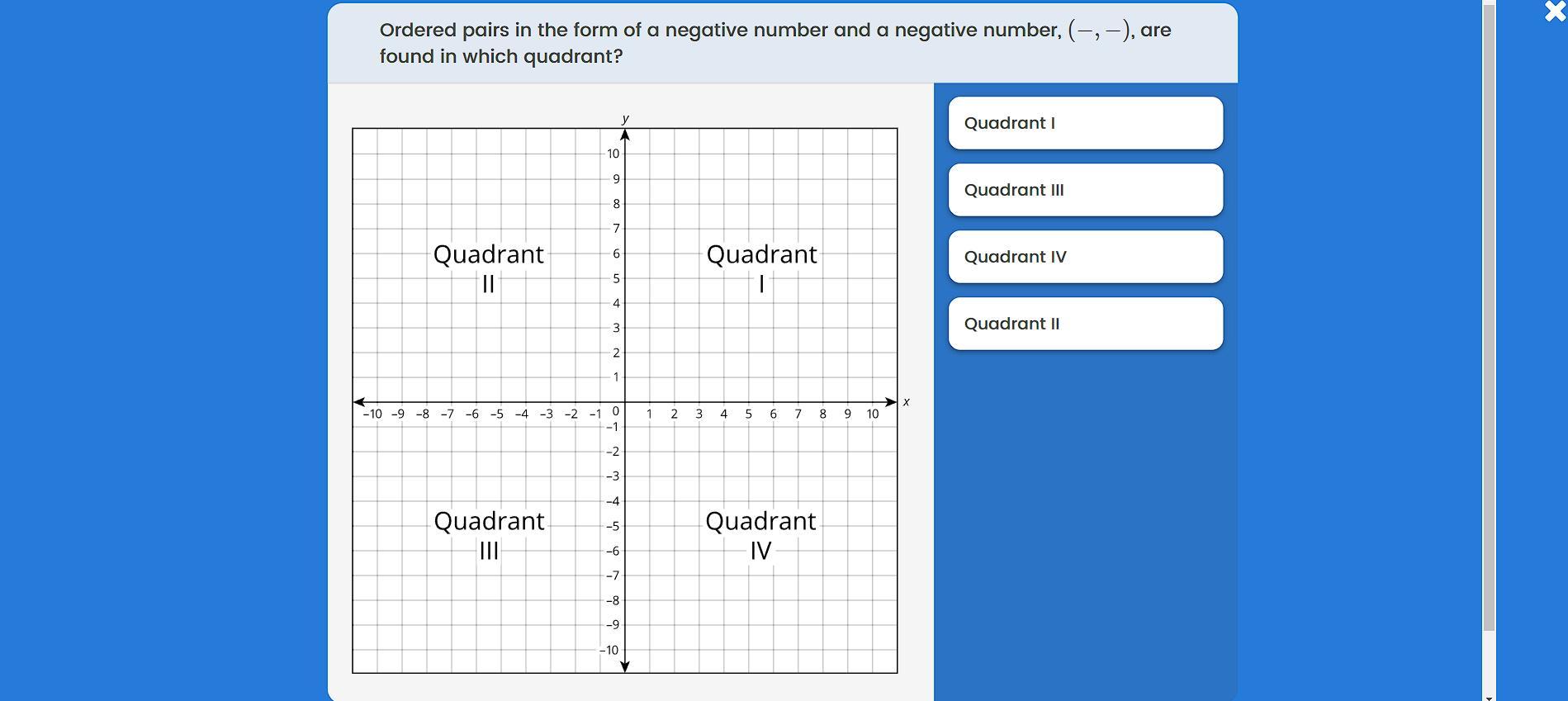The width and height of the screenshot is (1568, 701).
Task: Select the Quadrant I answer button
Action: pyautogui.click(x=1085, y=123)
